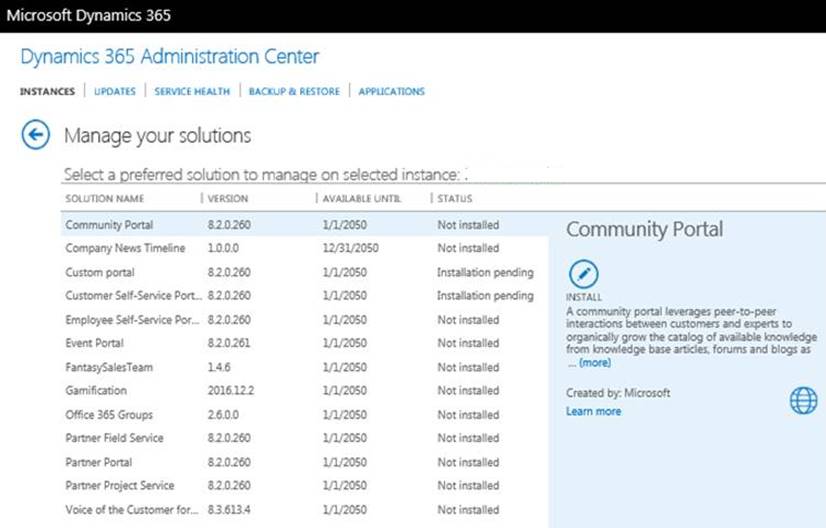Viewport: 826px width, 528px height.
Task: Click the Solution Name column header
Action: coord(105,199)
